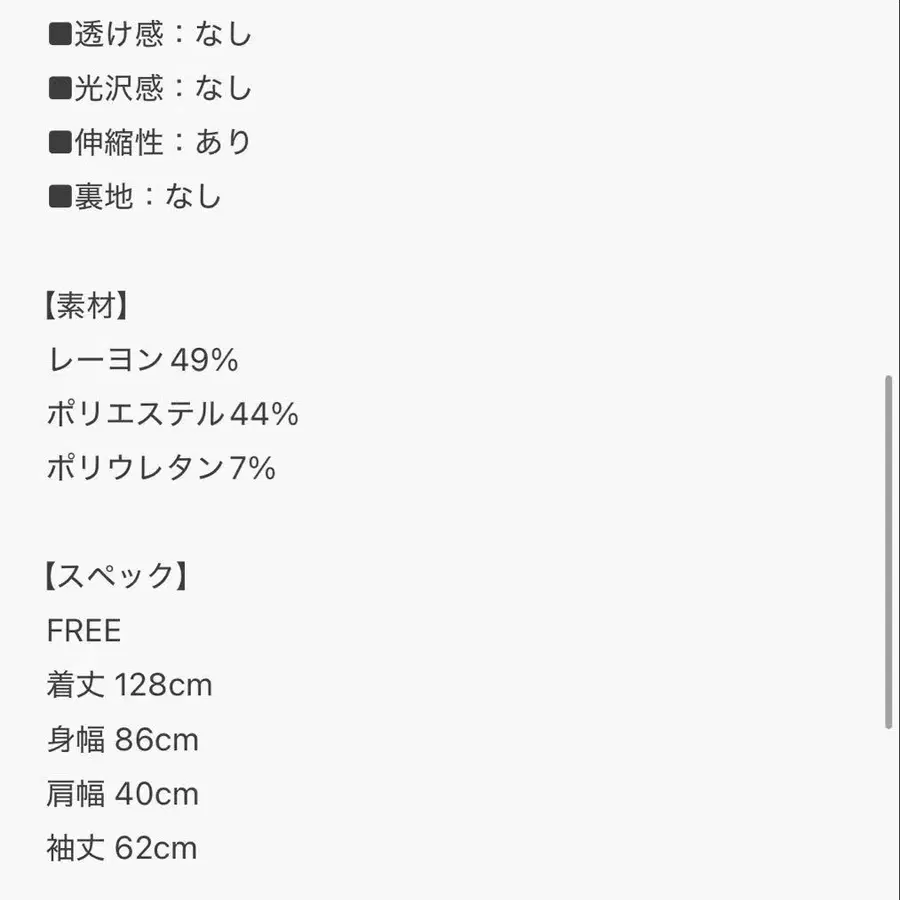Select the ポリエステル 44% line
900x900 pixels.
tap(172, 414)
